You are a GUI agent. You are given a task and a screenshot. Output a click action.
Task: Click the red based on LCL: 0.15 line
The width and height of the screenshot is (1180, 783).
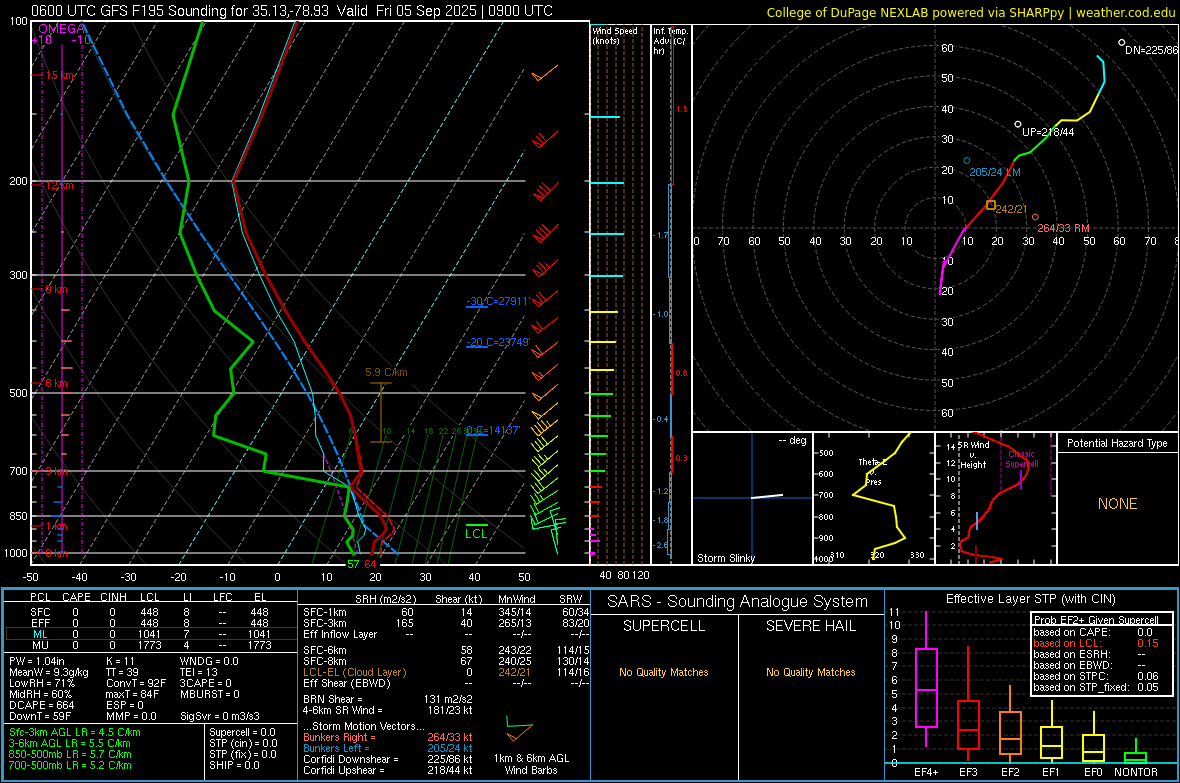(x=1096, y=643)
